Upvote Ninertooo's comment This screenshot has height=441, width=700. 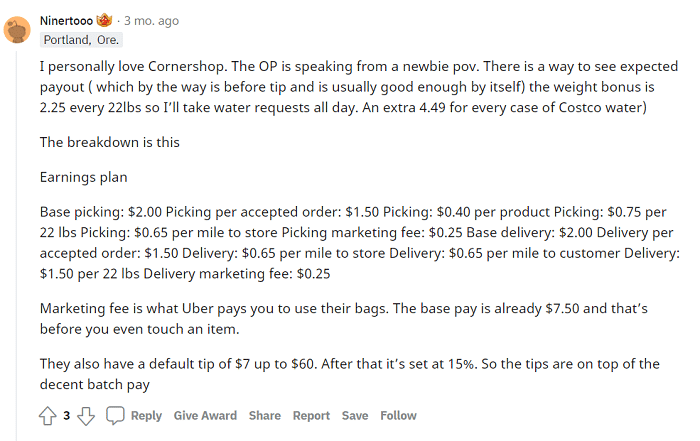click(47, 416)
